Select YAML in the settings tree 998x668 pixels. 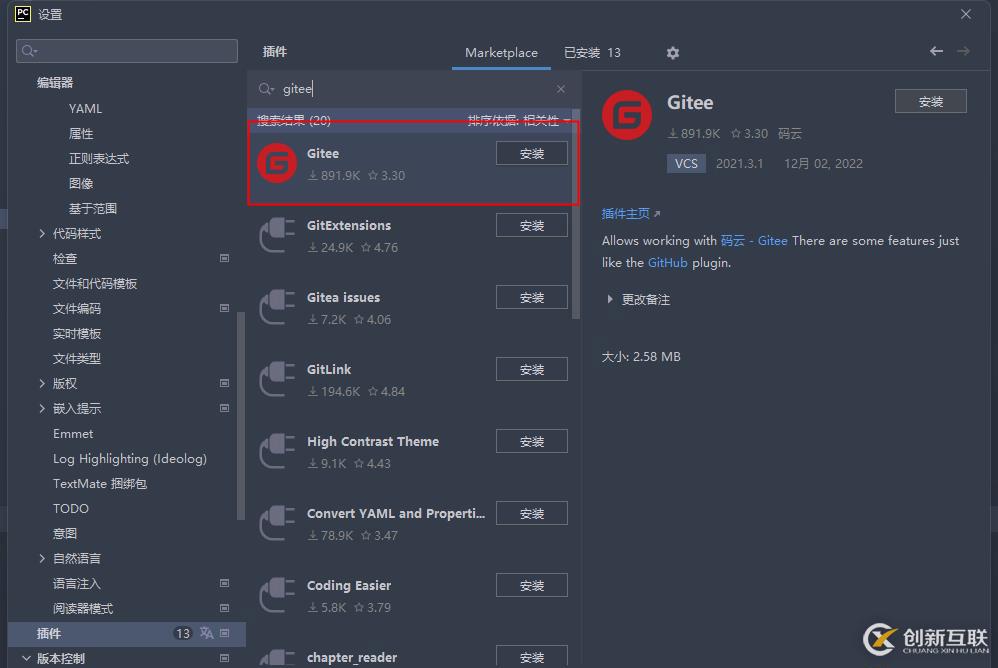coord(85,108)
